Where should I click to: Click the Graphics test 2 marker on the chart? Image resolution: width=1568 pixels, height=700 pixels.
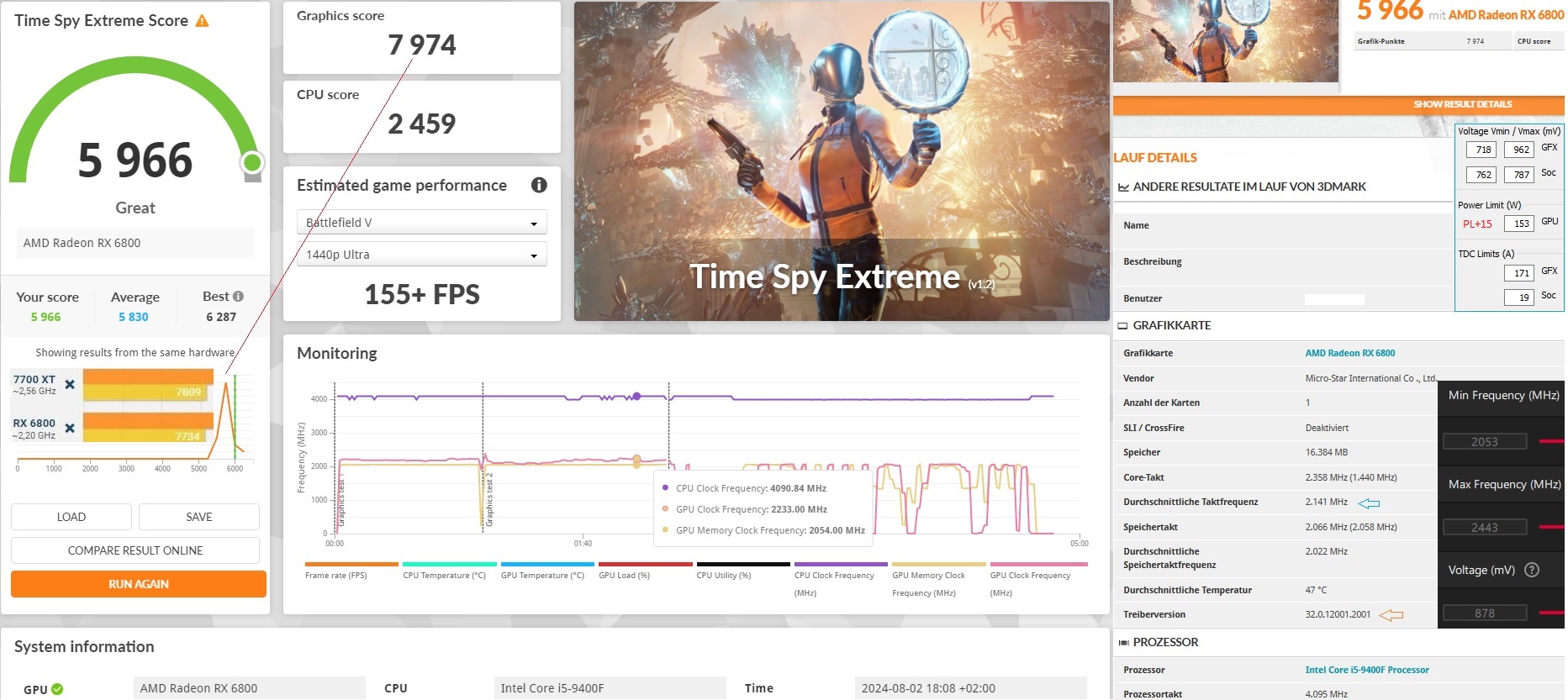click(489, 499)
